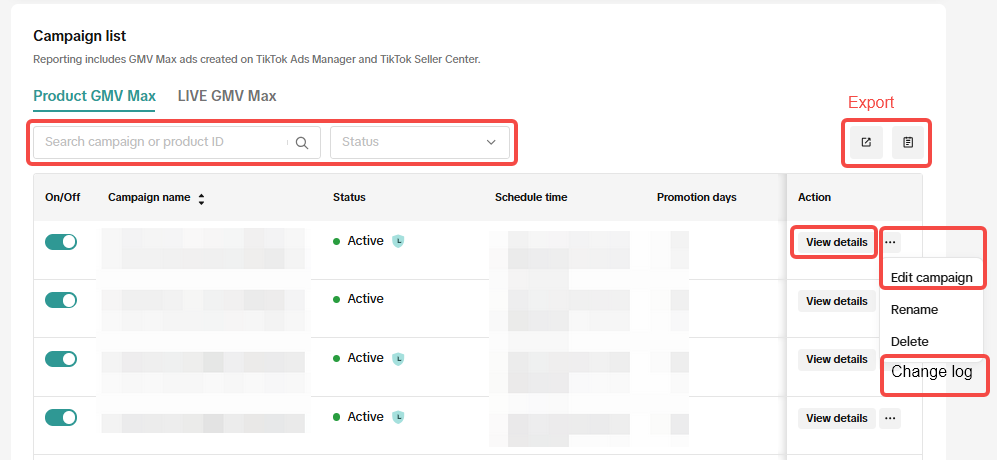The width and height of the screenshot is (997, 460).
Task: Disable the fourth campaign's On/Off switch
Action: [61, 417]
